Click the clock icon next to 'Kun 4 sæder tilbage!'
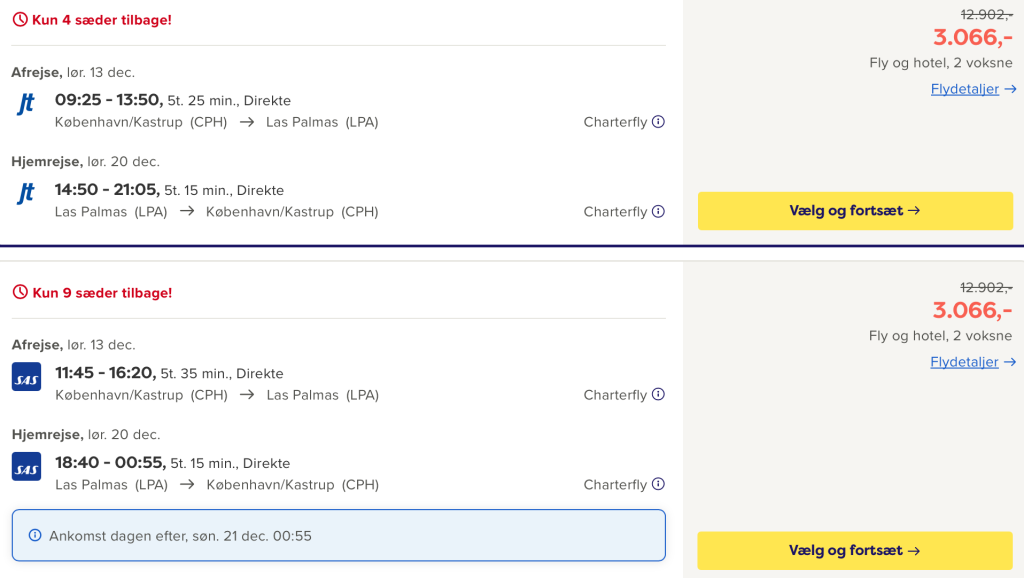The height and width of the screenshot is (578, 1024). click(x=20, y=20)
